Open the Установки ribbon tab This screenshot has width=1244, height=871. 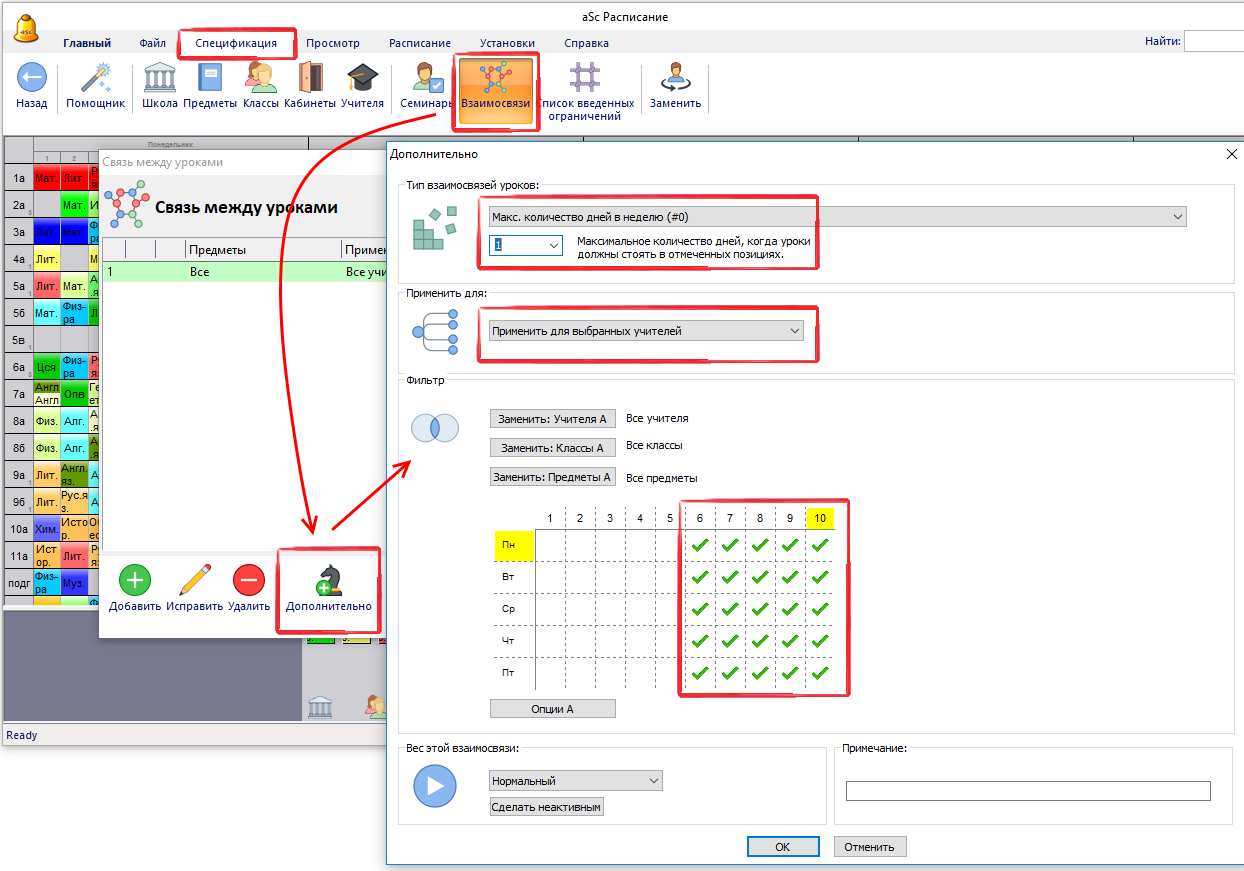[506, 43]
